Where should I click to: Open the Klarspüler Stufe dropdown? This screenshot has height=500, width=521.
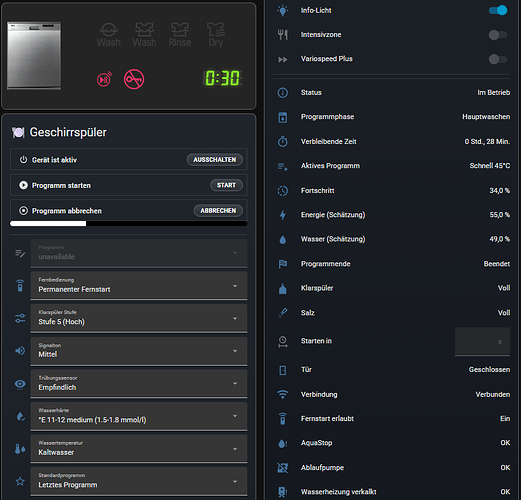point(139,318)
